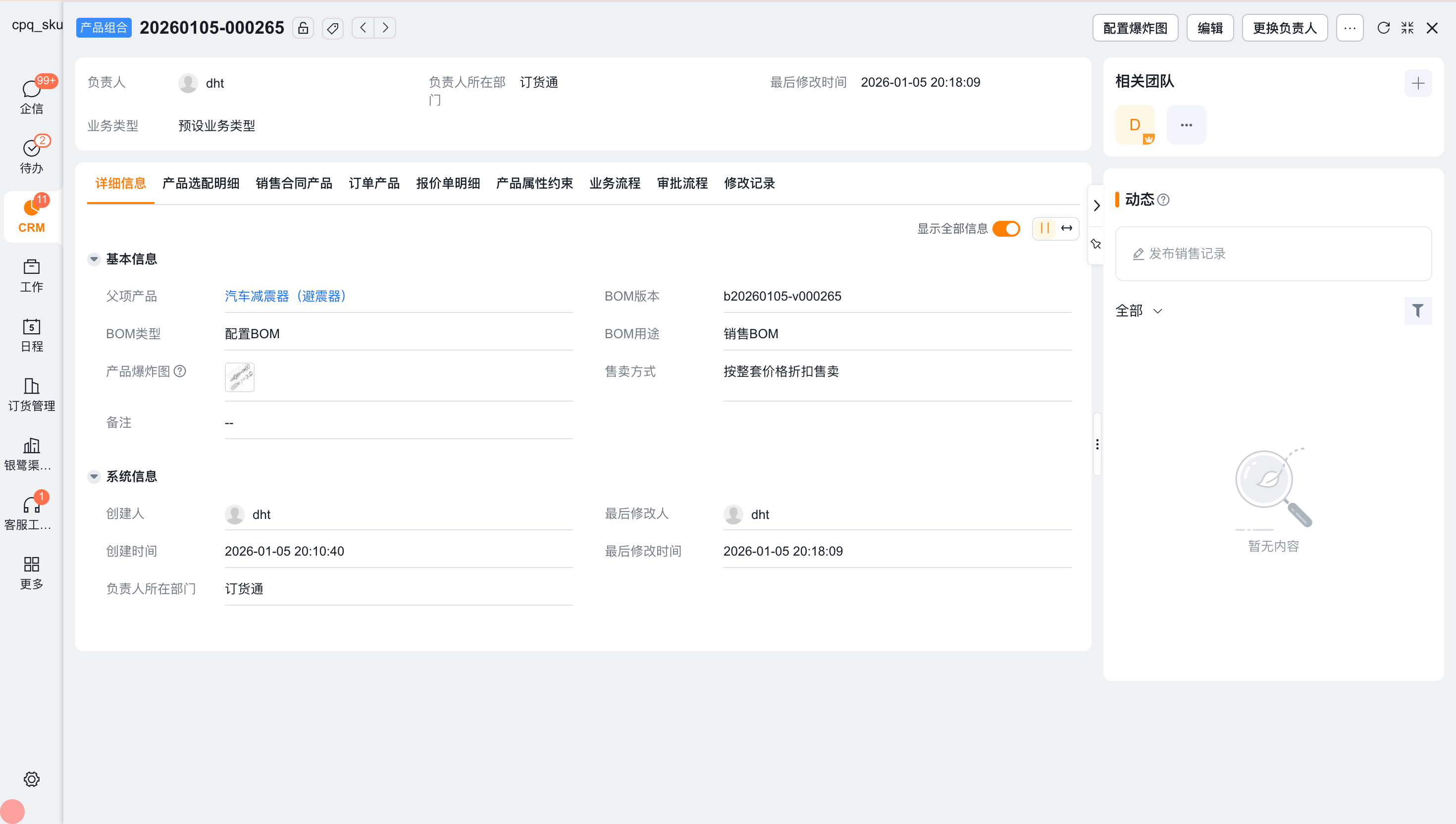Click the lock icon beside record title
Viewport: 1456px width, 824px height.
click(303, 28)
